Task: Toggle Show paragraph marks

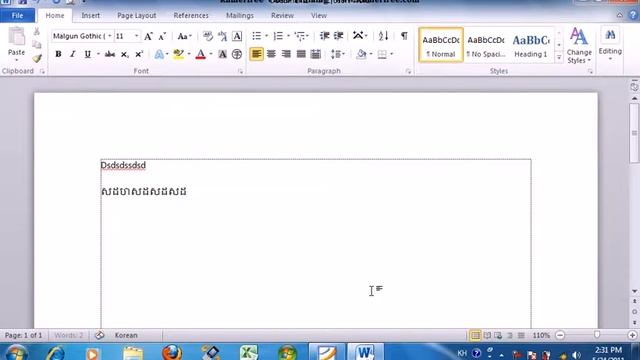Action: 404,36
